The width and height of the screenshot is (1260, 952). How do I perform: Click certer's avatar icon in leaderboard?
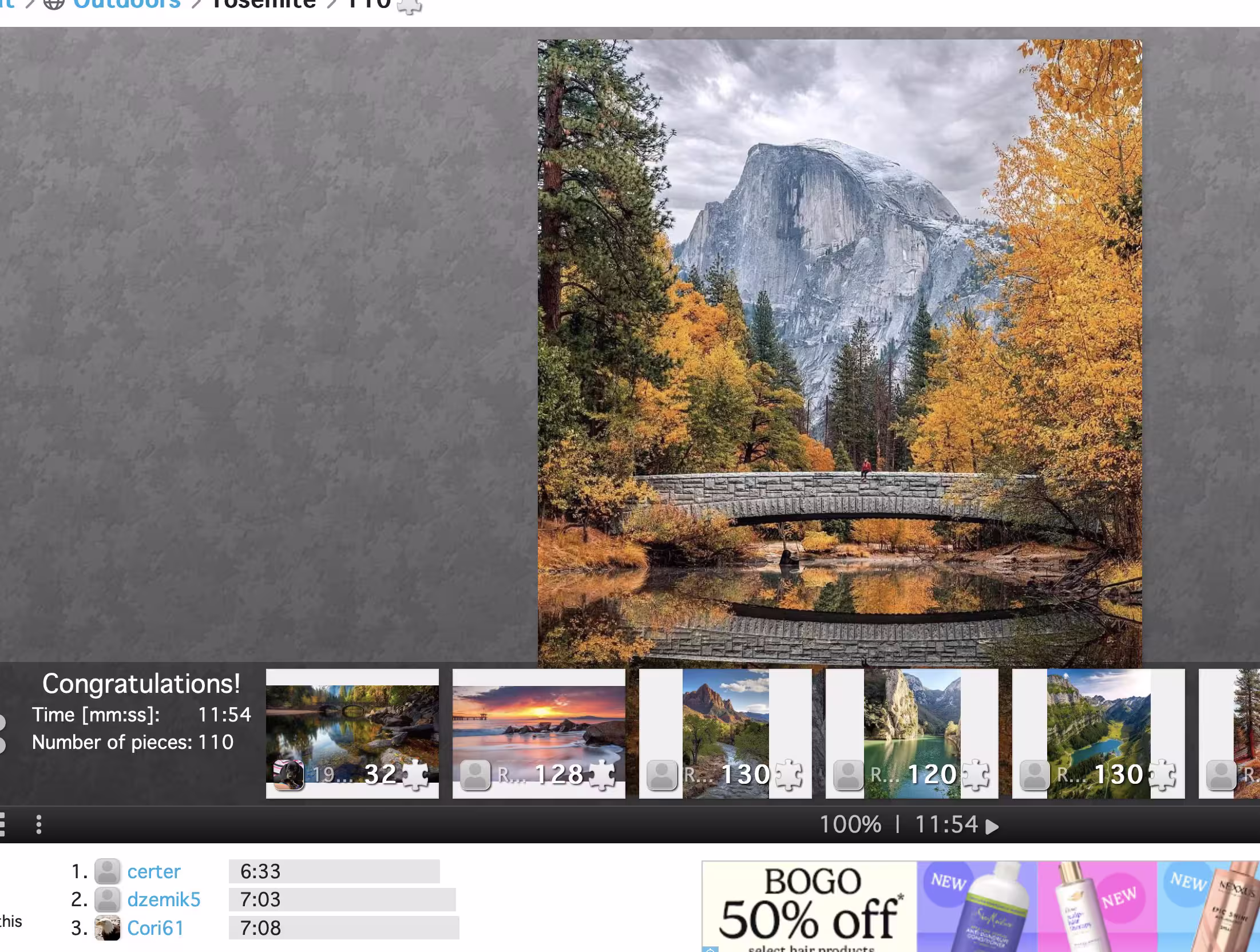107,871
